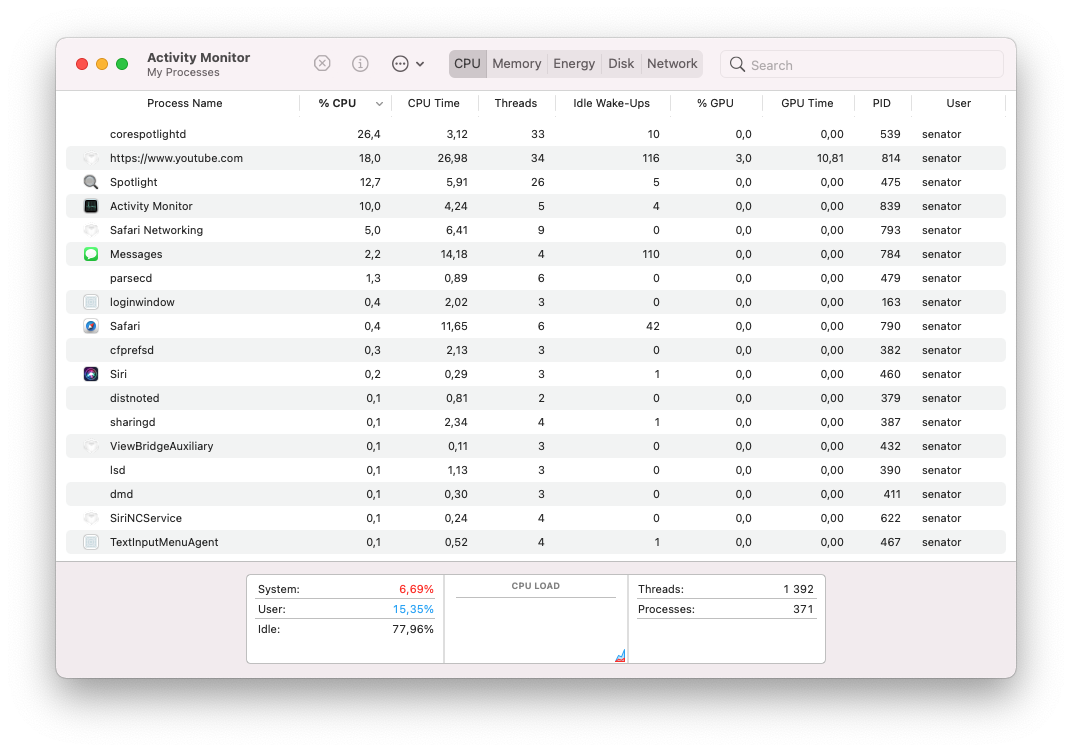Screen dimensions: 1072x752
Task: Click the search magnifier icon
Action: (737, 64)
